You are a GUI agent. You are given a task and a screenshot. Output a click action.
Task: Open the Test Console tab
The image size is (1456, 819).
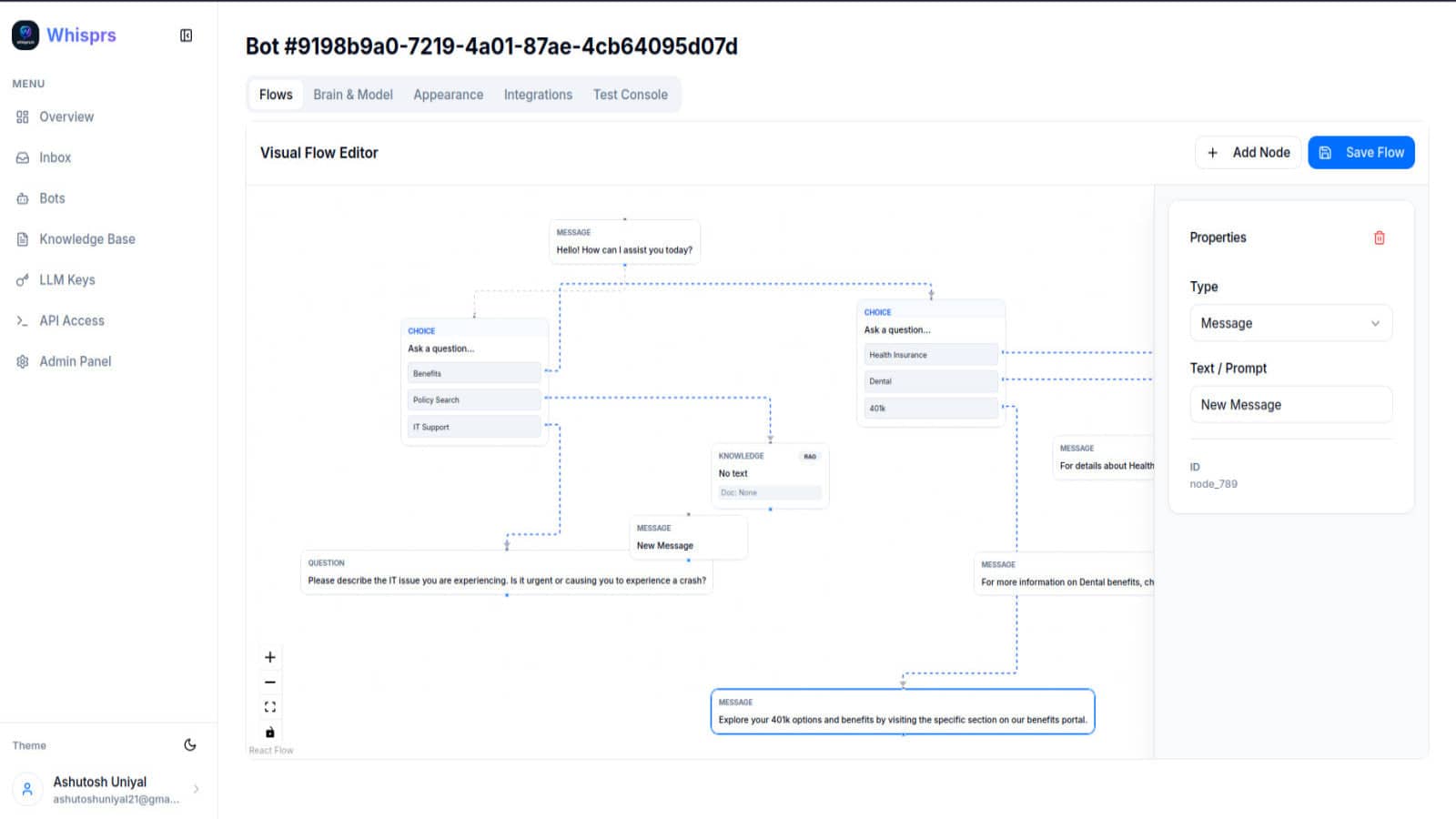click(632, 94)
